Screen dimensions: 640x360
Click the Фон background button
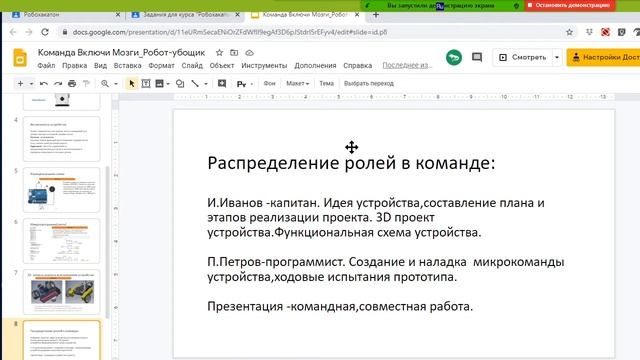[x=269, y=83]
